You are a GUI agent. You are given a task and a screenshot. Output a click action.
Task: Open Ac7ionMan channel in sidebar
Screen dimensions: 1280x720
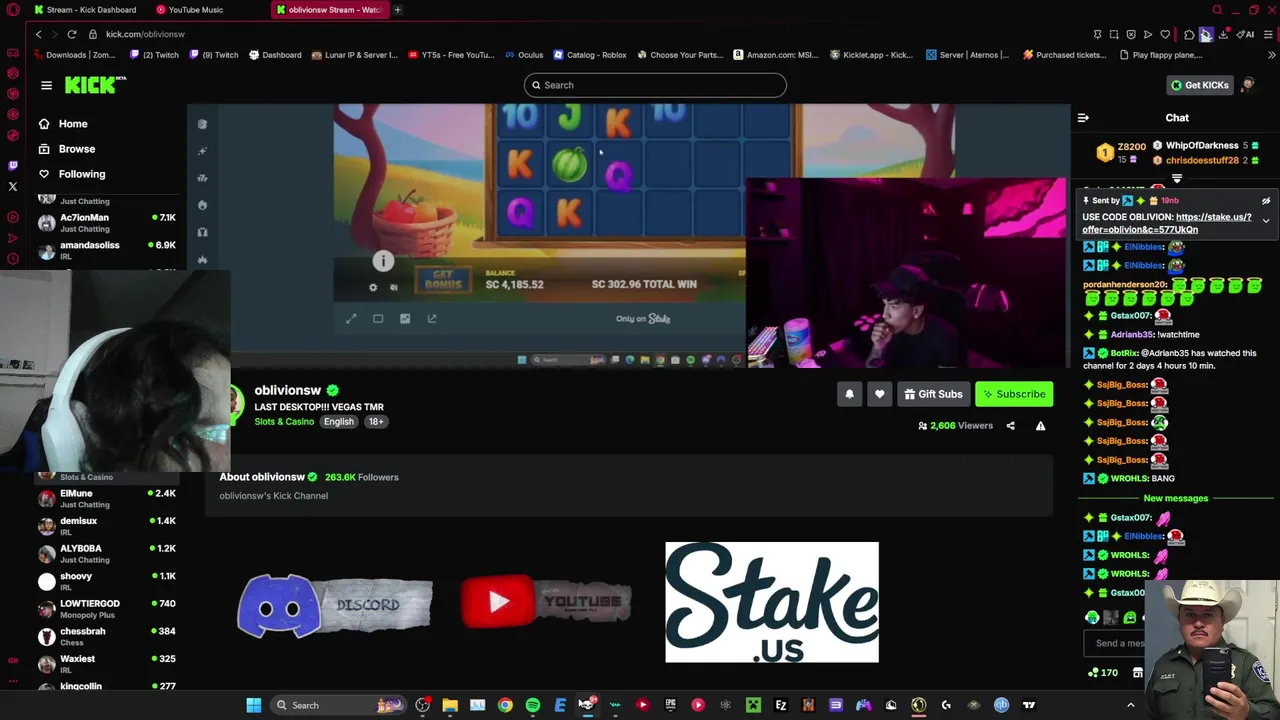[106, 223]
